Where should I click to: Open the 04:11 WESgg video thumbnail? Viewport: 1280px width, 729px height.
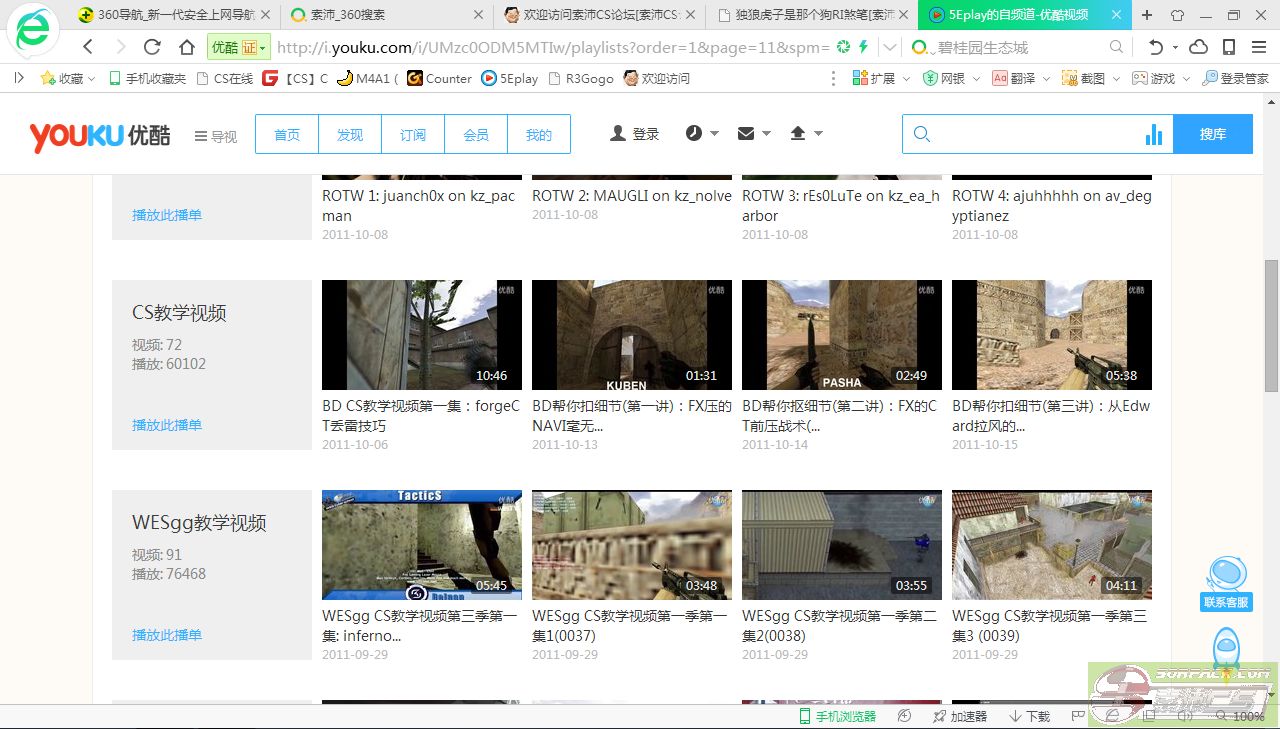tap(1052, 545)
